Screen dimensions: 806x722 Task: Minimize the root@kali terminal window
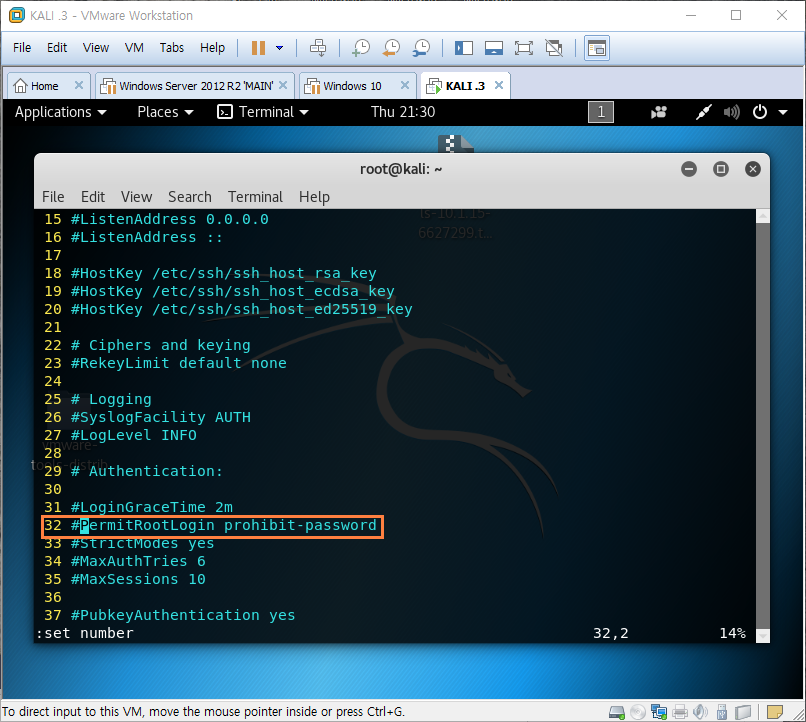tap(689, 169)
